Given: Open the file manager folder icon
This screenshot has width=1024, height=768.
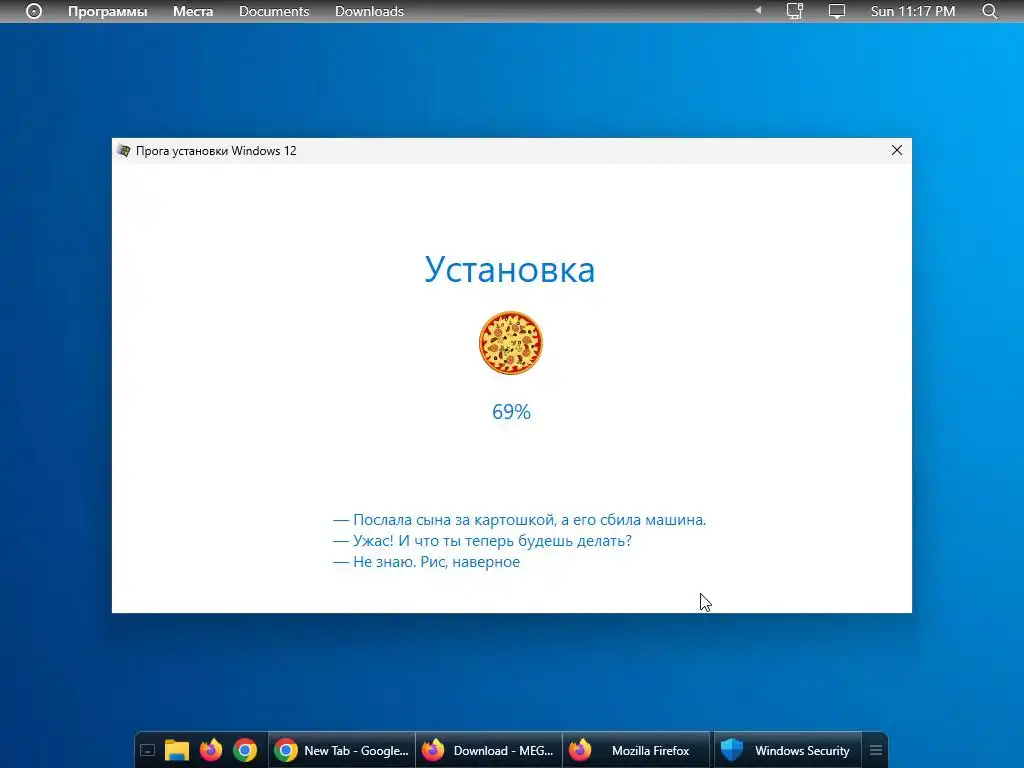Looking at the screenshot, I should tap(176, 750).
